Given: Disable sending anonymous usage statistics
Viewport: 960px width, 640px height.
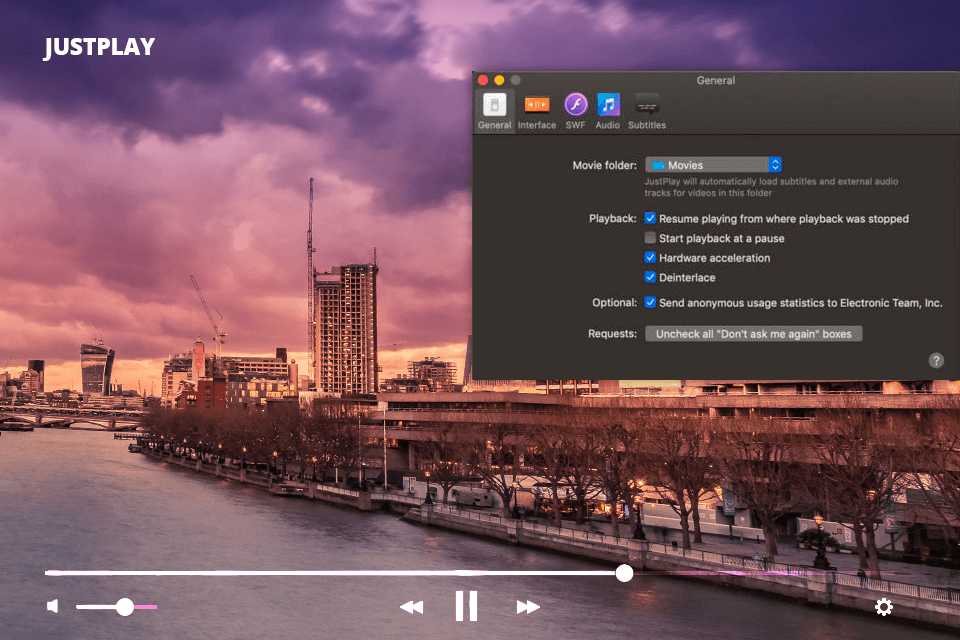Looking at the screenshot, I should tap(651, 302).
